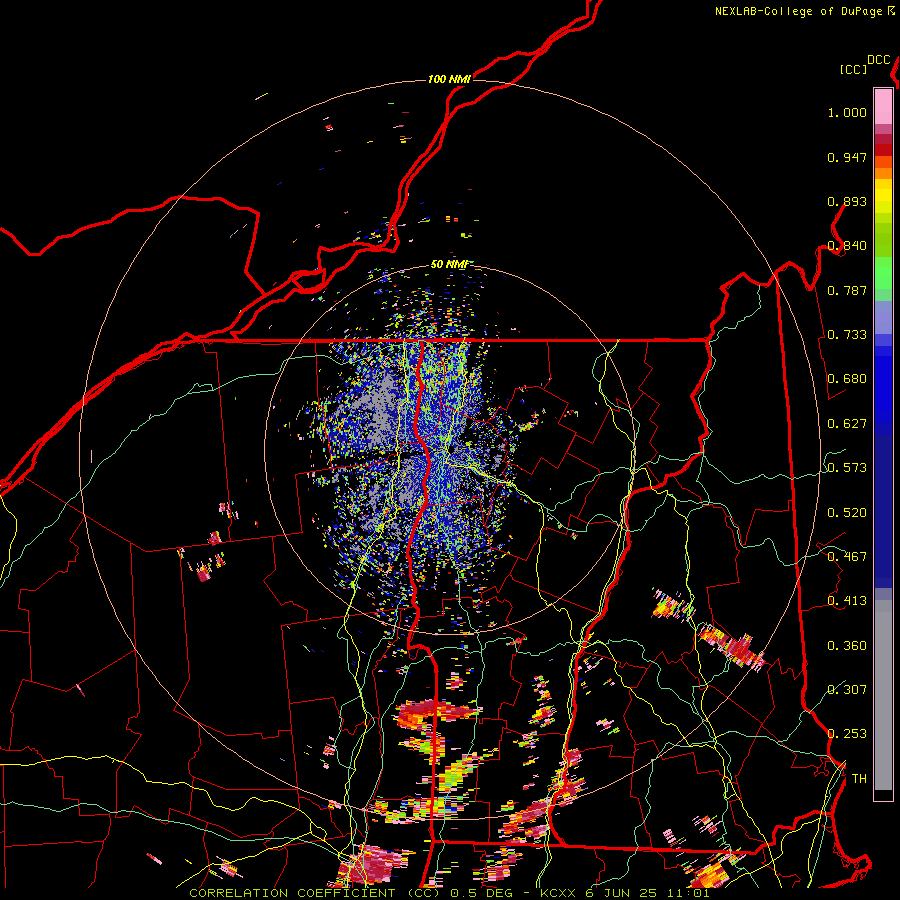
Task: Pick the dark red color bar segment
Action: pos(883,150)
